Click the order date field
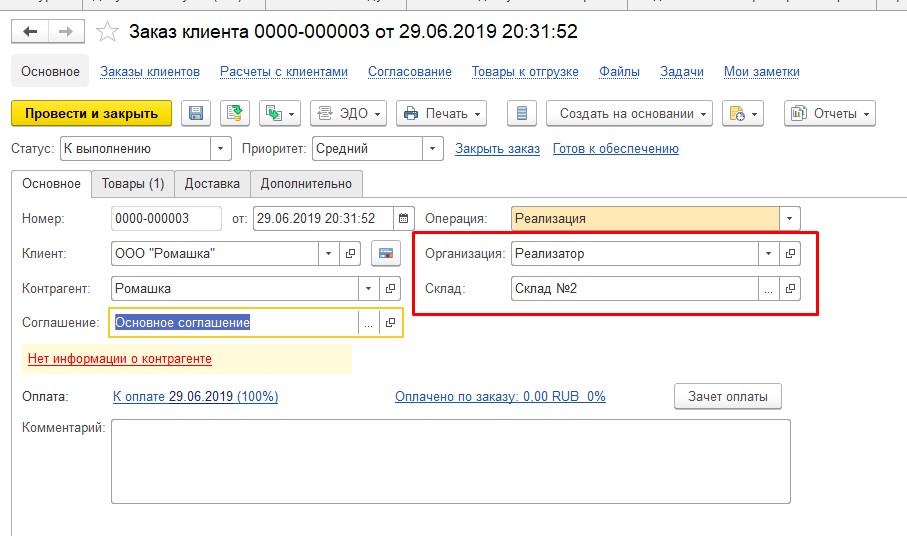 pos(323,219)
